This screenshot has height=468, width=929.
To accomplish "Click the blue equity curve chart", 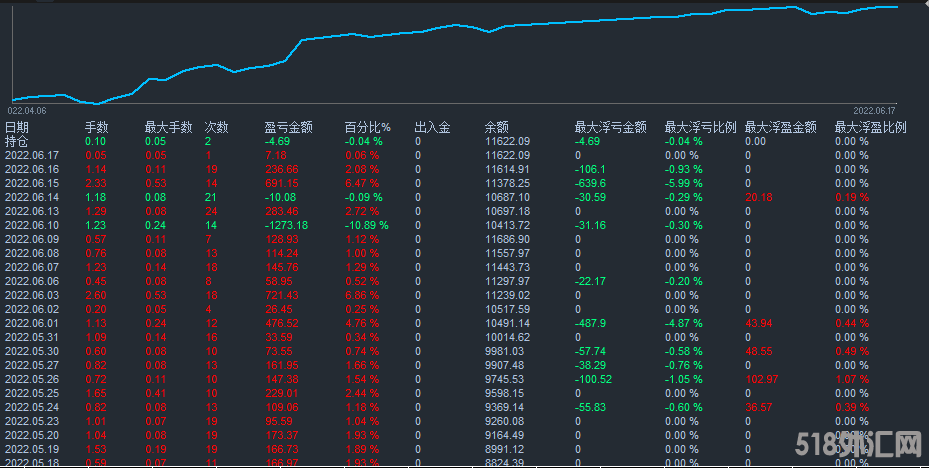I will tap(450, 50).
